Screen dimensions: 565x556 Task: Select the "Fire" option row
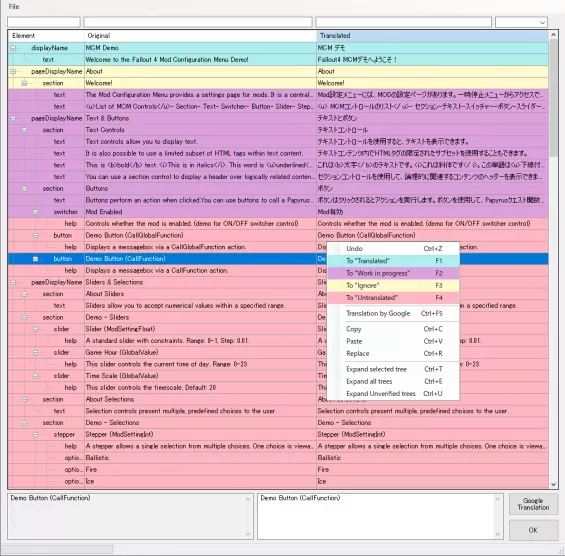pyautogui.click(x=278, y=470)
